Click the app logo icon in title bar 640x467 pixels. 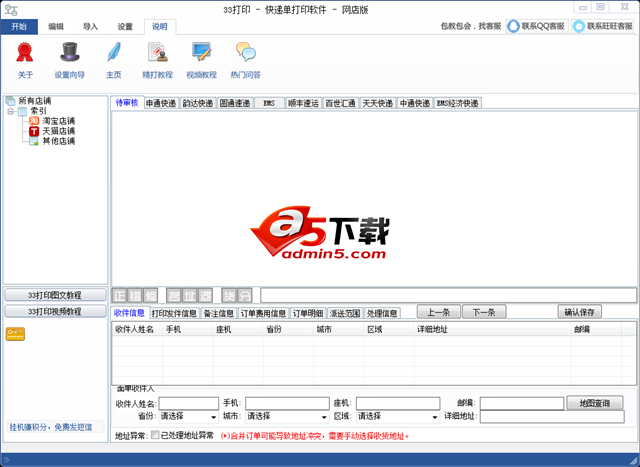(11, 9)
